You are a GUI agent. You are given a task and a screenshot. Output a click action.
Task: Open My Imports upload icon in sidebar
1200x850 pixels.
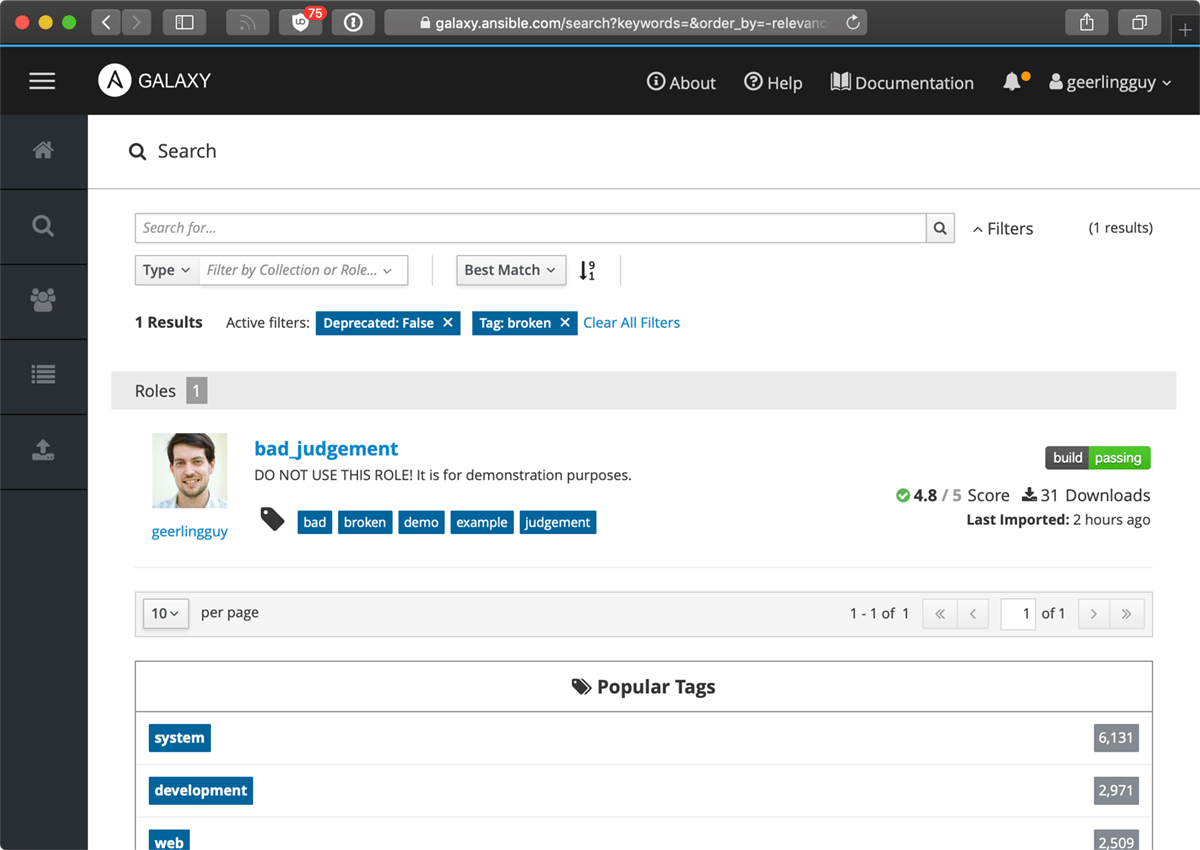click(x=43, y=450)
